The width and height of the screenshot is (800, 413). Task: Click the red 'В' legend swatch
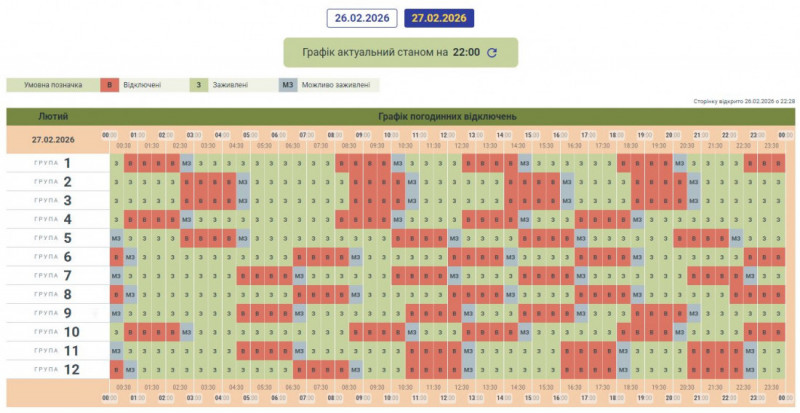[x=108, y=85]
